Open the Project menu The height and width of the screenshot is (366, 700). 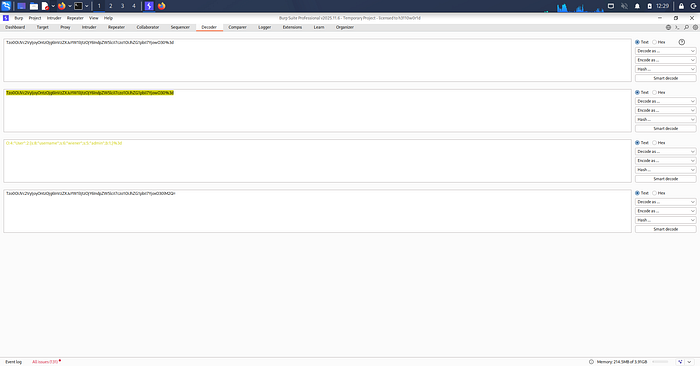[35, 18]
